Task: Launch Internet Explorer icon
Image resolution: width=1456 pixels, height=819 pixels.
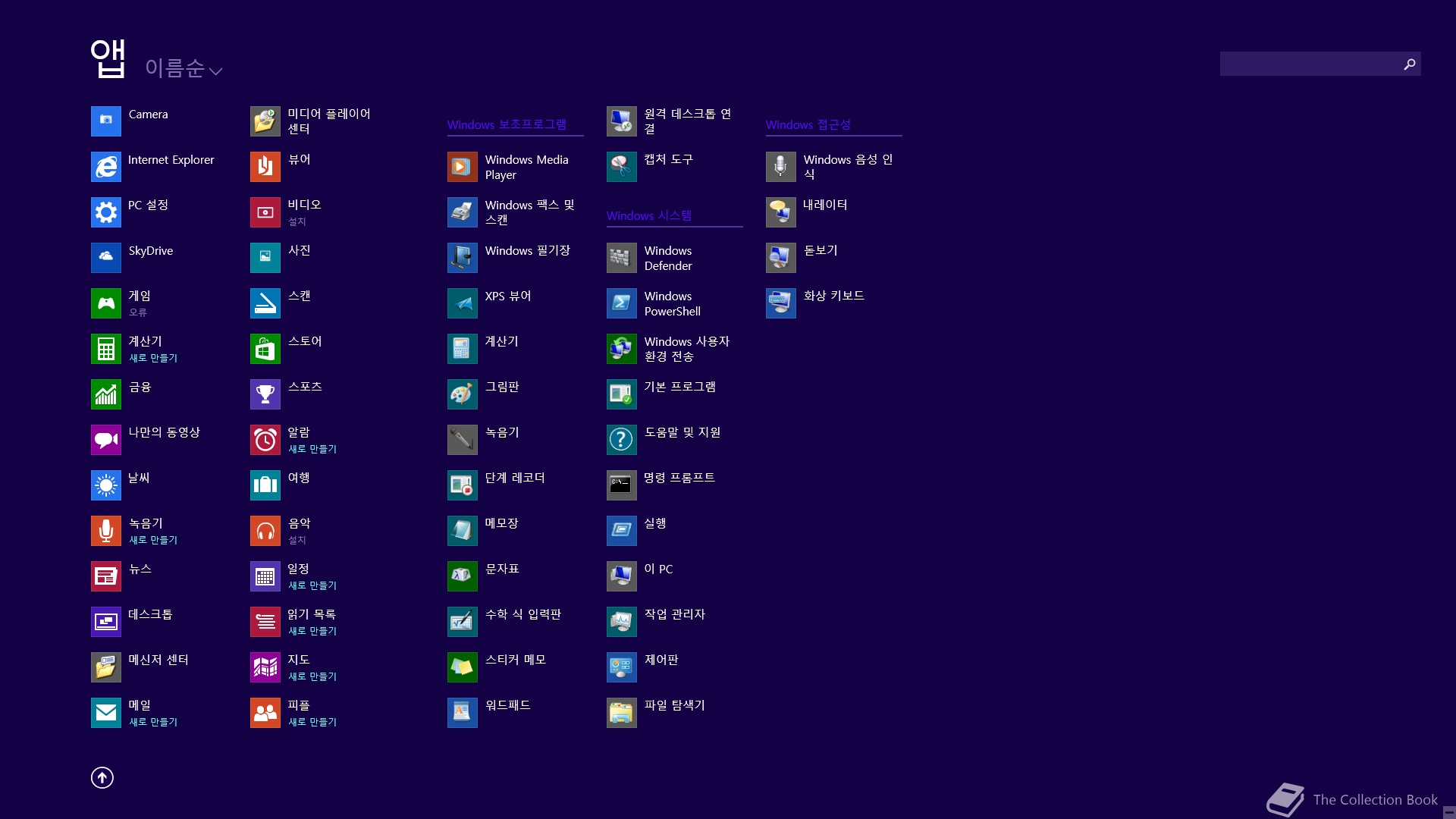Action: pyautogui.click(x=106, y=167)
